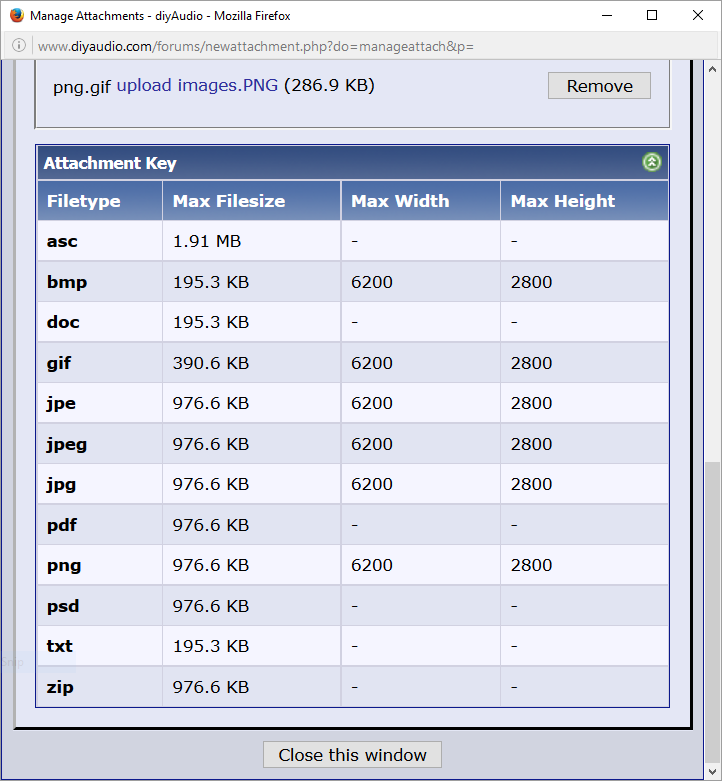Collapse the Attachment Key panel
The image size is (722, 781).
651,162
